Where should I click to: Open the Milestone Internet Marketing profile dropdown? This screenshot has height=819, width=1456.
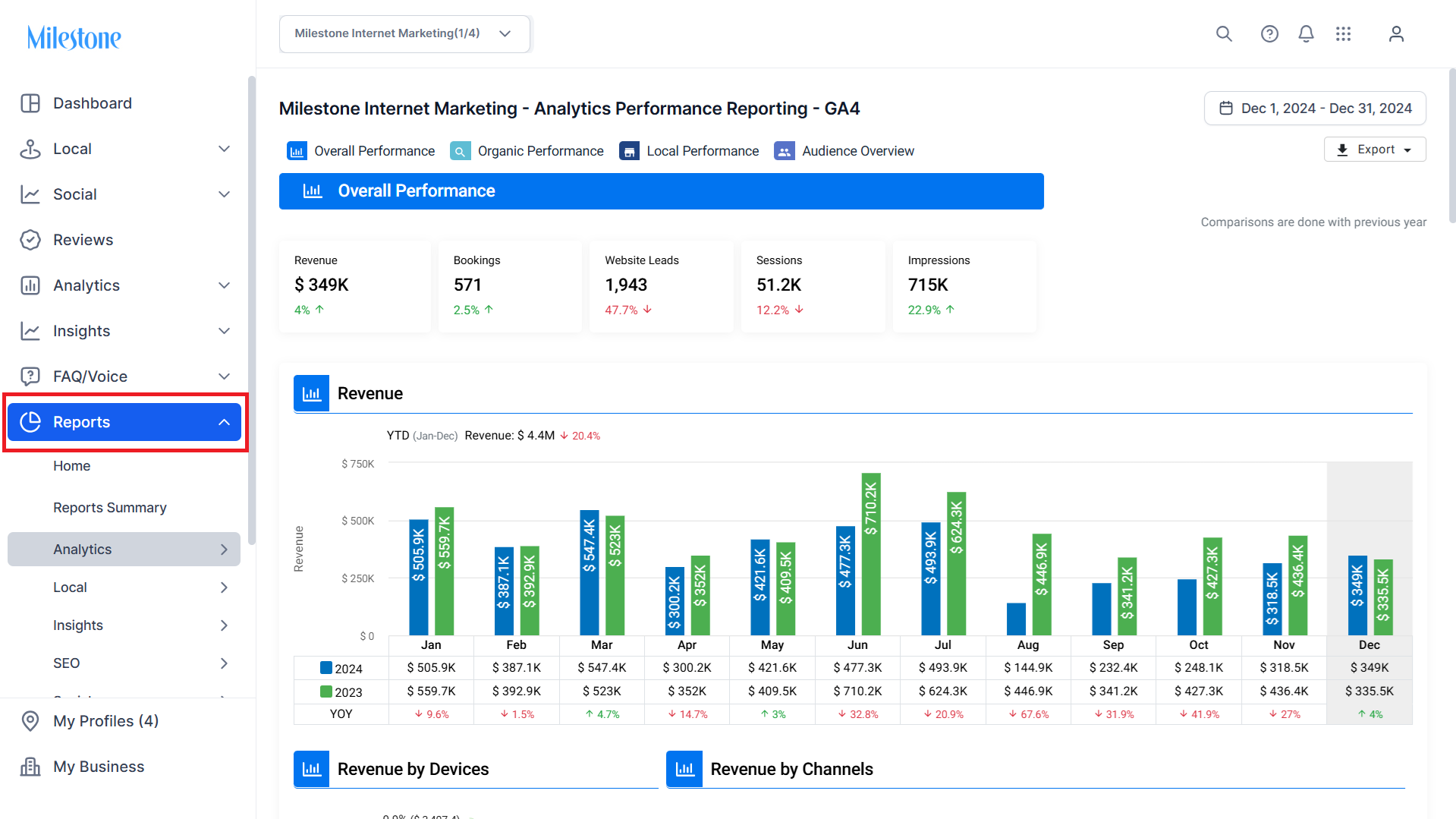pyautogui.click(x=404, y=33)
